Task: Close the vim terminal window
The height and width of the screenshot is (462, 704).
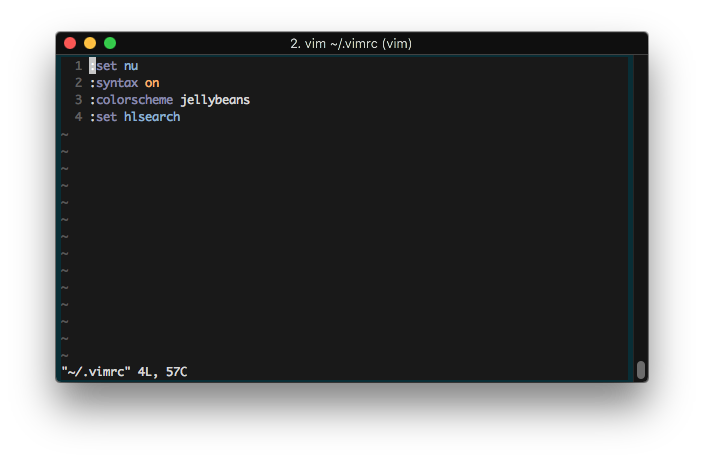Action: click(70, 43)
